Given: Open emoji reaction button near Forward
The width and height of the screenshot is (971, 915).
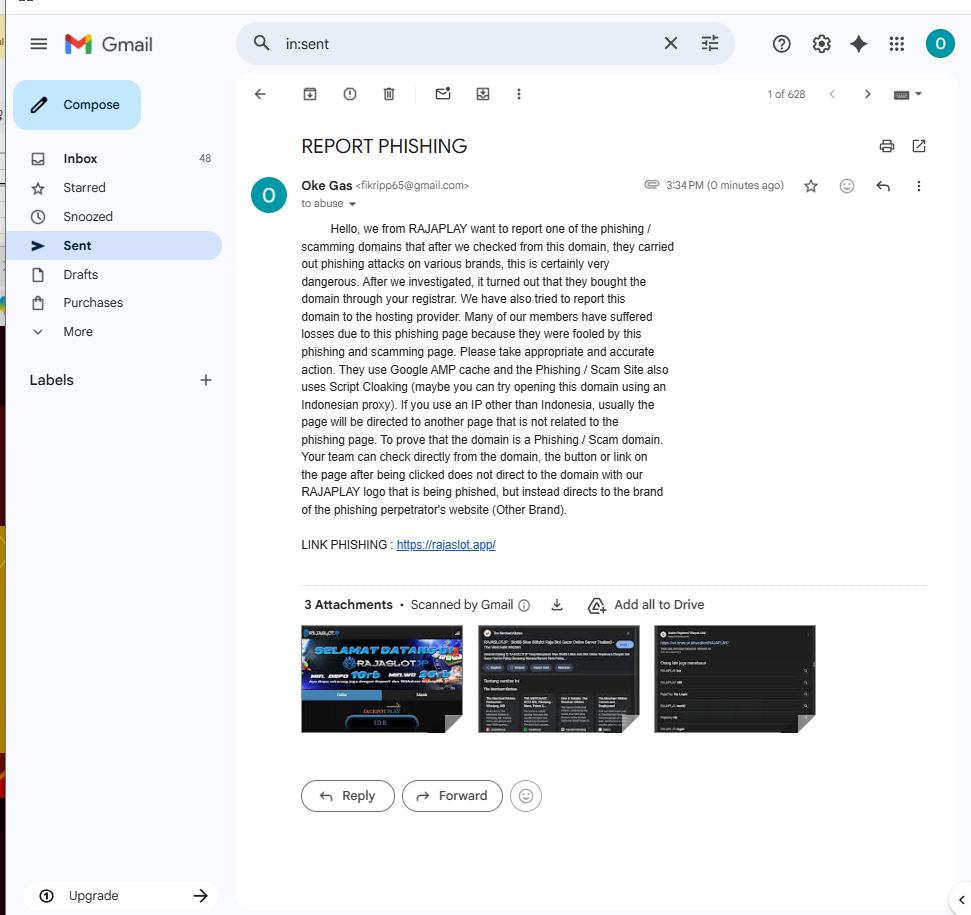Looking at the screenshot, I should pos(526,796).
